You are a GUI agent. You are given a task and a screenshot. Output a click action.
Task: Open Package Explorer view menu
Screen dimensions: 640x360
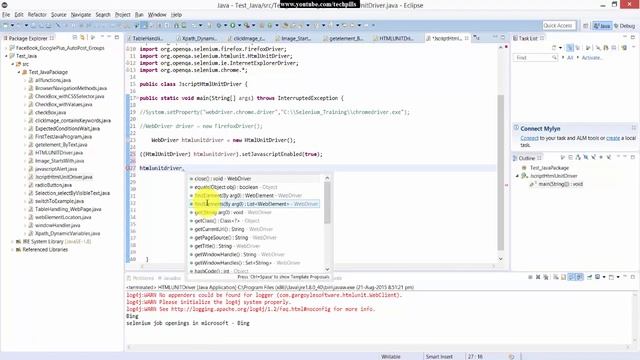click(102, 37)
